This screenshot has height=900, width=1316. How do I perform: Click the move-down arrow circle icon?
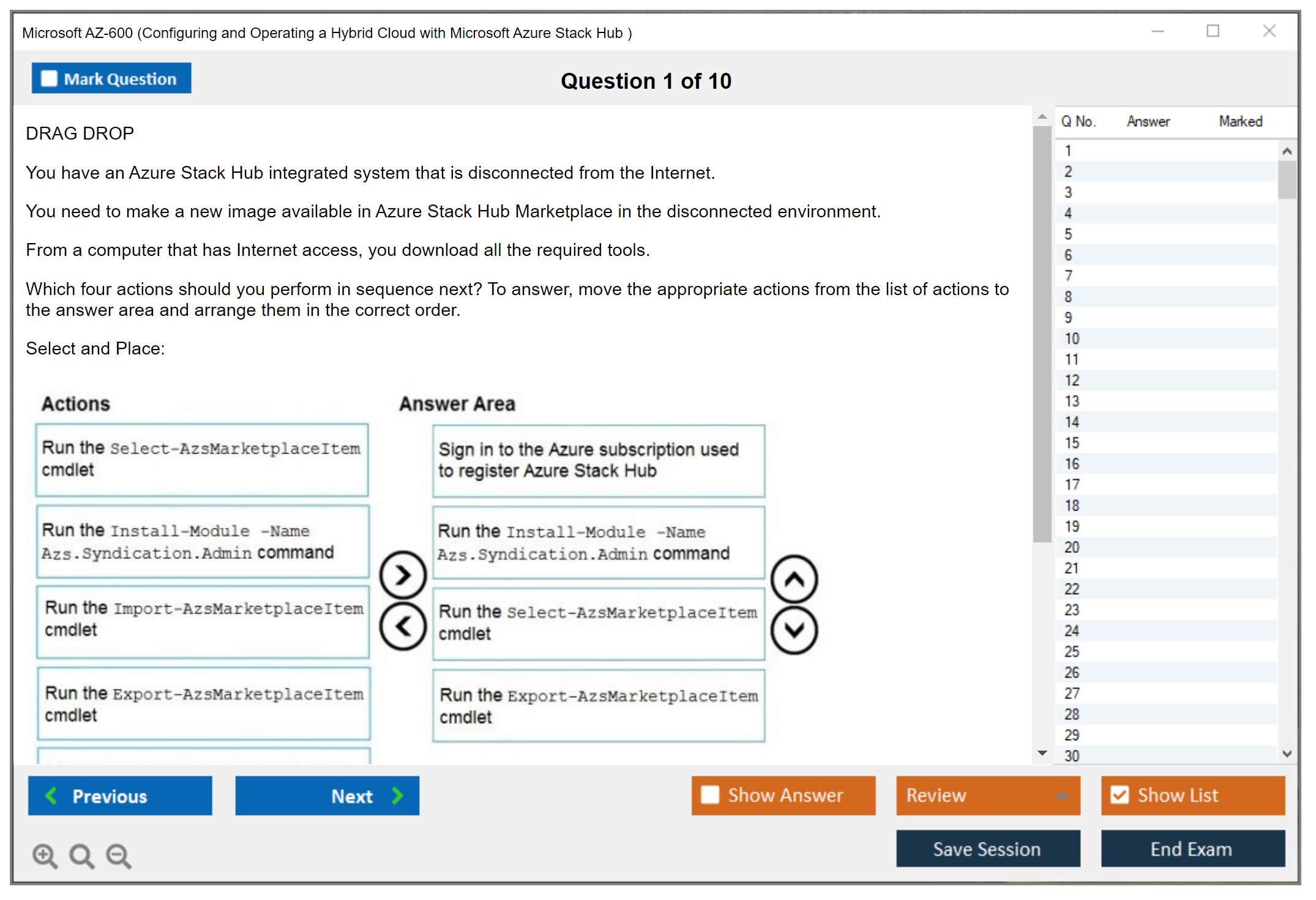[794, 630]
